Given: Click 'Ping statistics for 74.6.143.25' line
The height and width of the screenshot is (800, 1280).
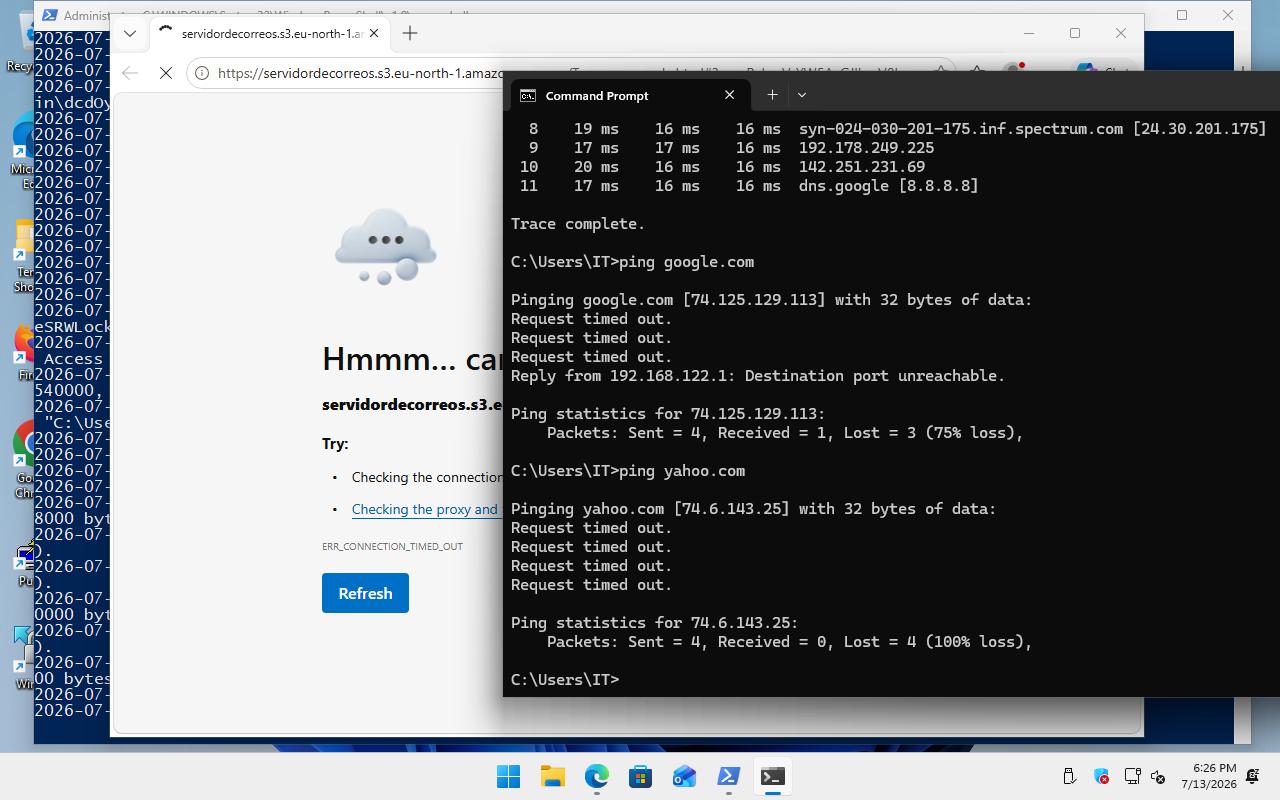Looking at the screenshot, I should tap(655, 623).
